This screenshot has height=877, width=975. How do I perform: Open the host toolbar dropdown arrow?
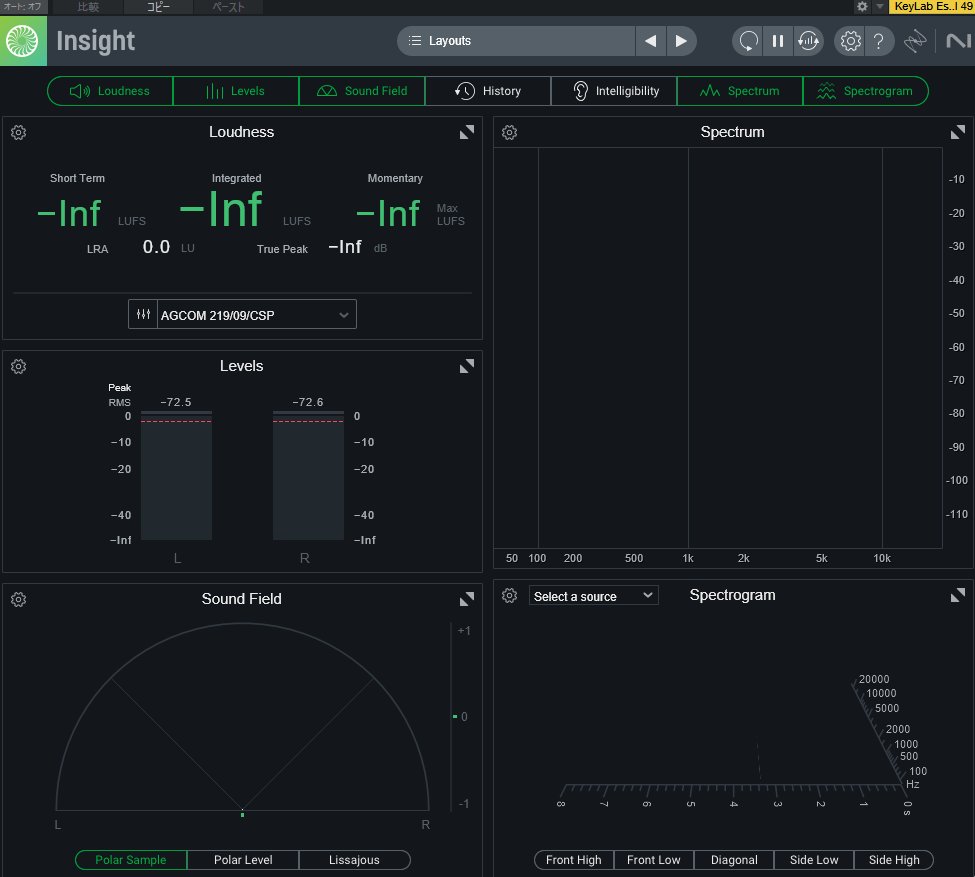pos(879,6)
